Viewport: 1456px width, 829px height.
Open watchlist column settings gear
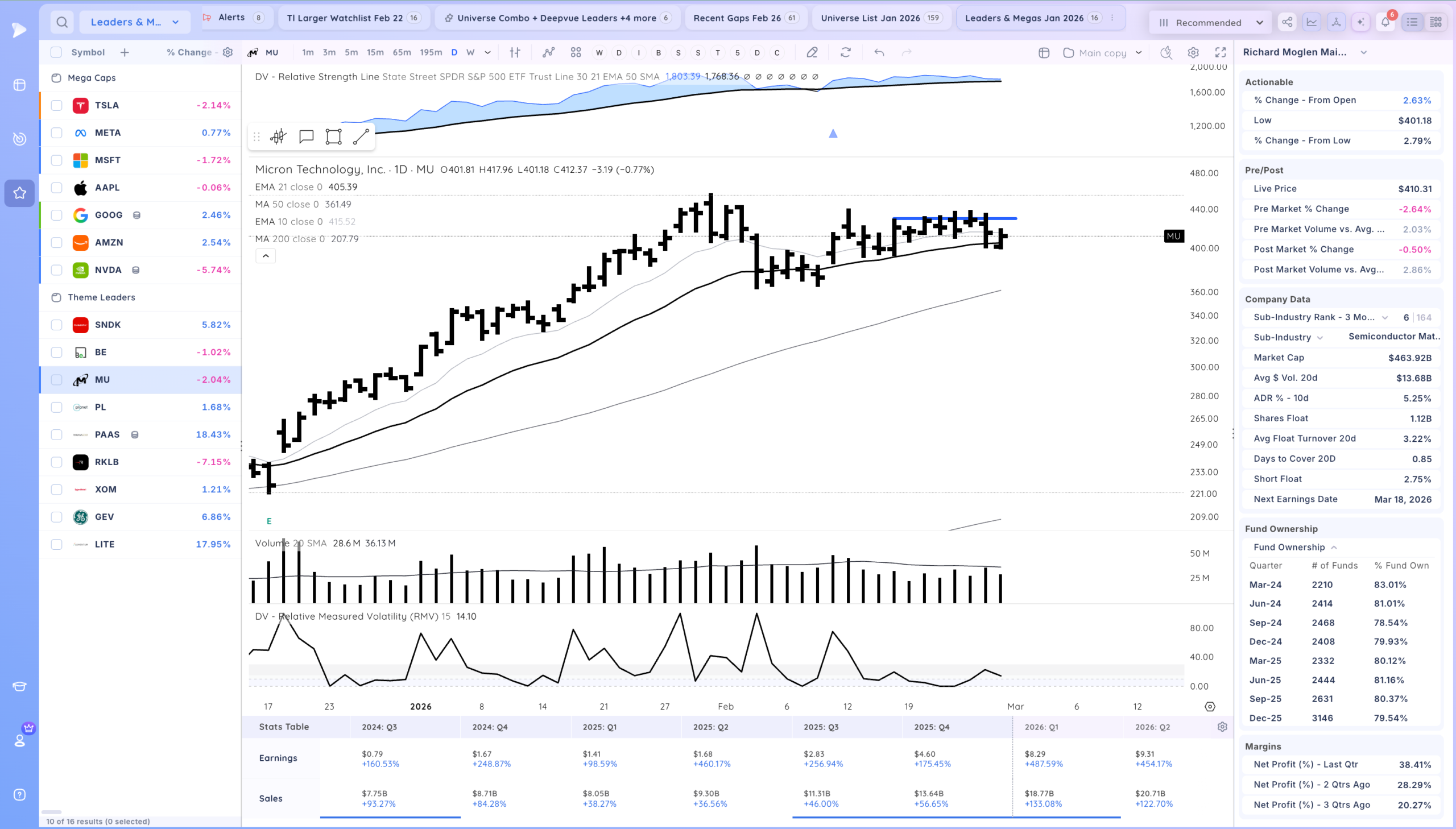point(227,52)
